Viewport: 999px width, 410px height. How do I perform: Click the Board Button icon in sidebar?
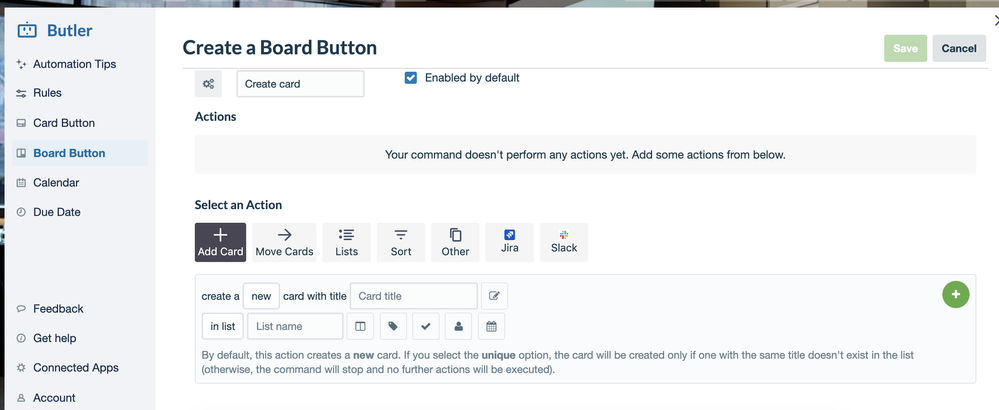coord(21,153)
